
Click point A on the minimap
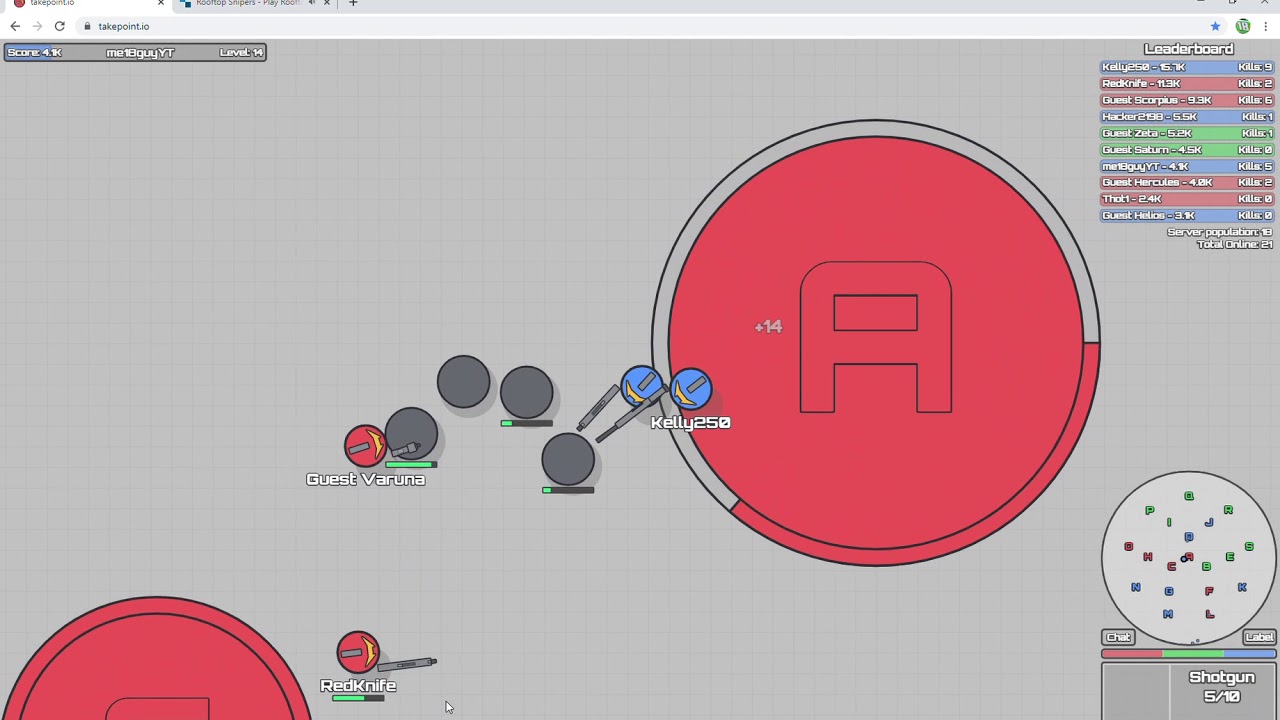pos(1189,556)
